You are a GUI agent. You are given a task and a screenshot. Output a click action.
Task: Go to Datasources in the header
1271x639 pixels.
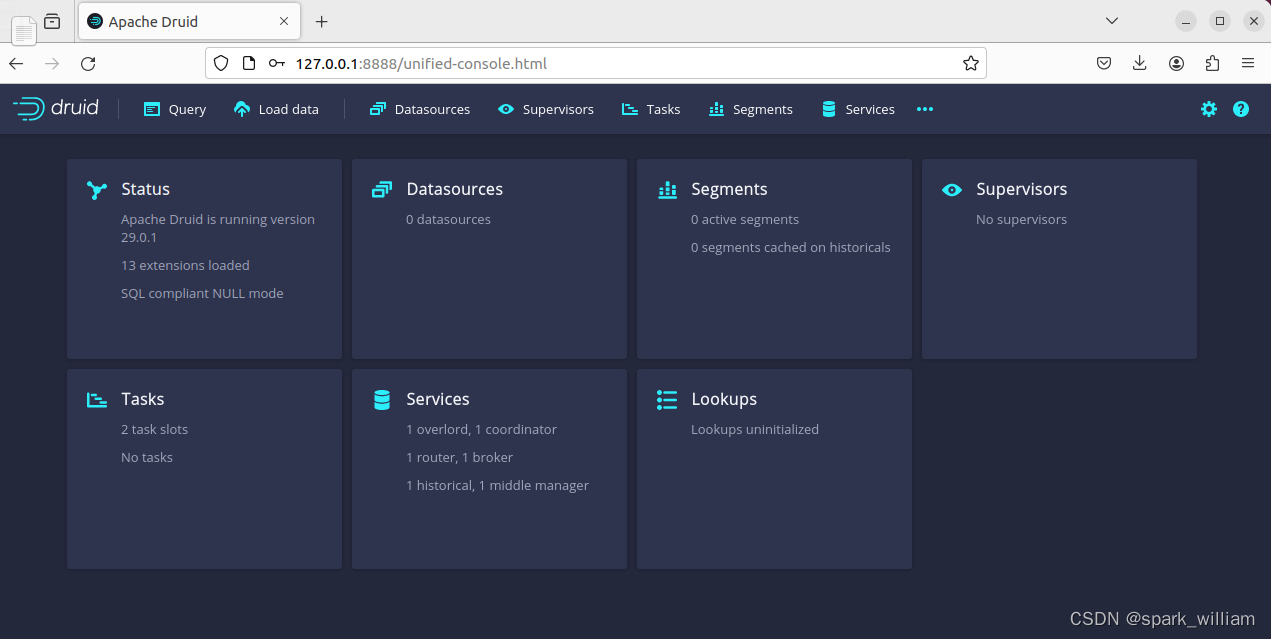coord(420,109)
